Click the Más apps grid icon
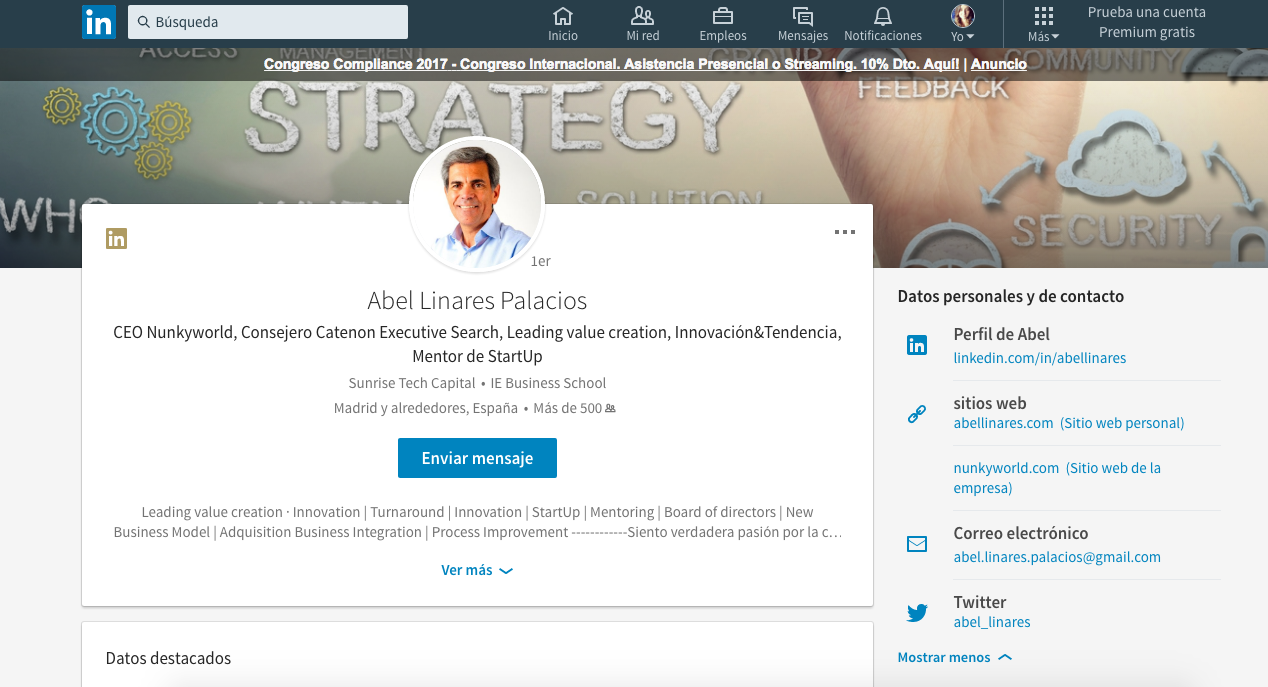 pos(1044,16)
